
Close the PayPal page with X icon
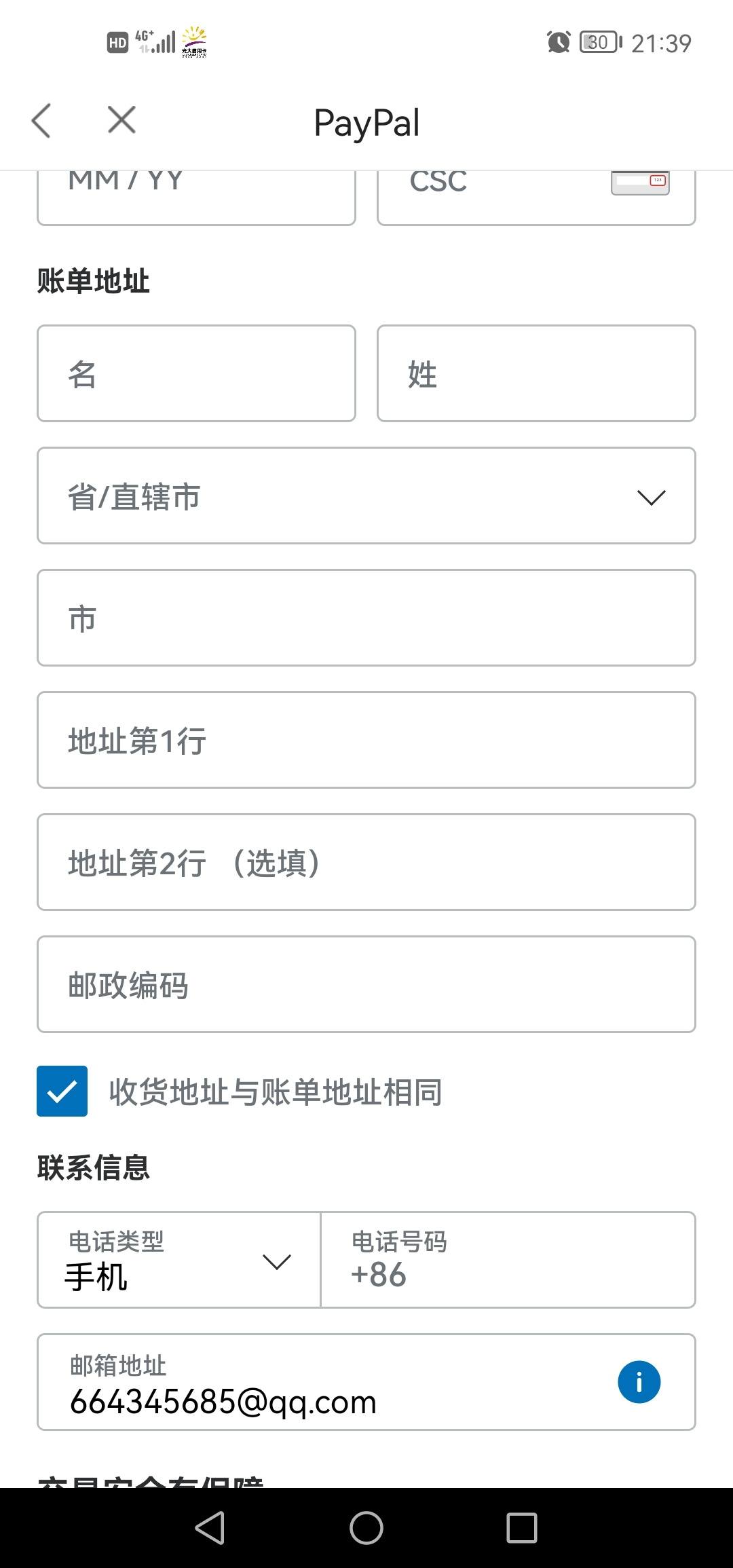click(x=121, y=120)
